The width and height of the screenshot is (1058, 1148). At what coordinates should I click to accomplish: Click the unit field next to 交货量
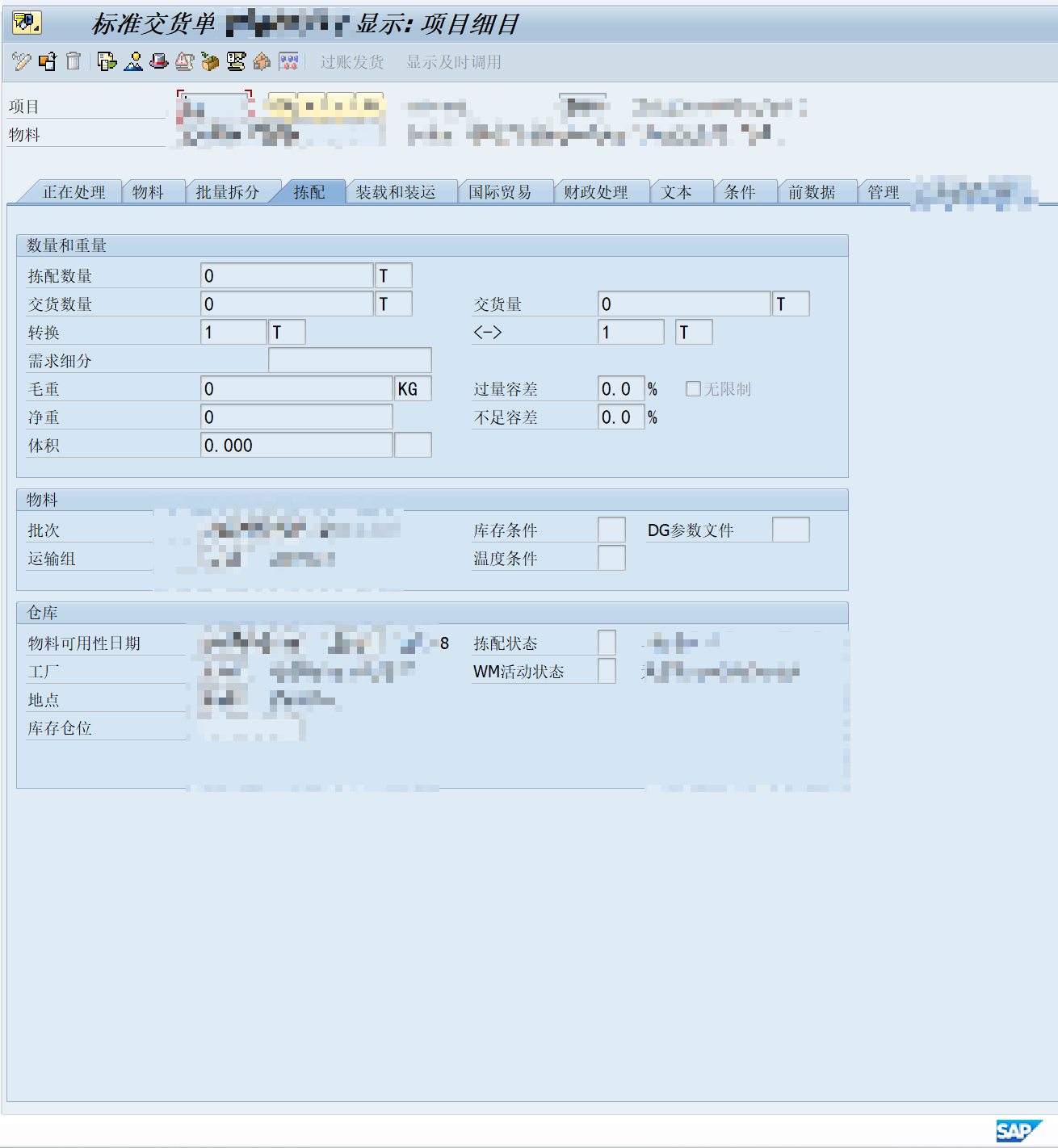(x=791, y=304)
